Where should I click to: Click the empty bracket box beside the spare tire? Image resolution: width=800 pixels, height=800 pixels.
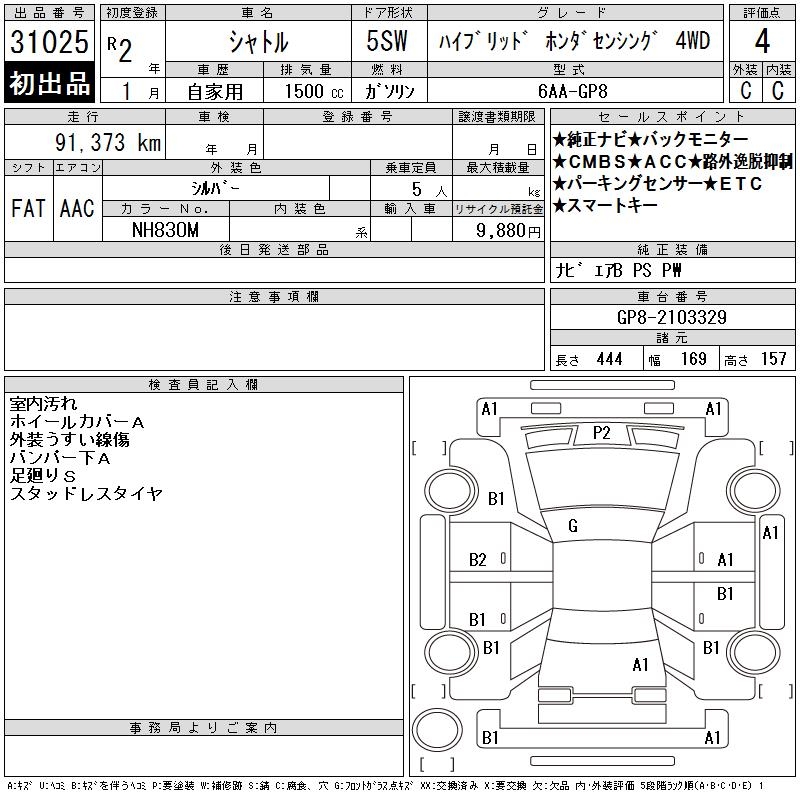pos(437,764)
